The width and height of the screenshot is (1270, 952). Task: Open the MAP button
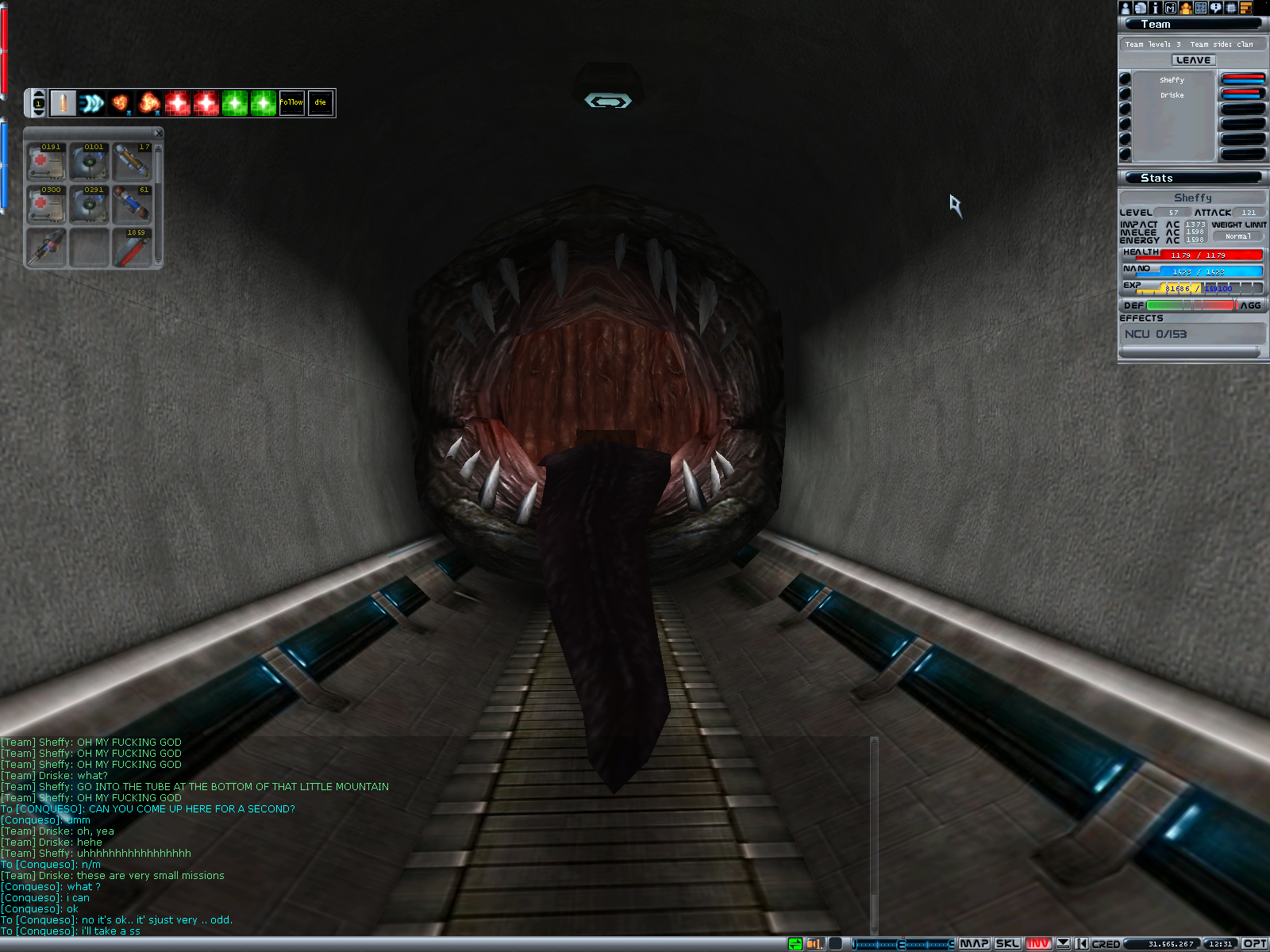[x=974, y=944]
